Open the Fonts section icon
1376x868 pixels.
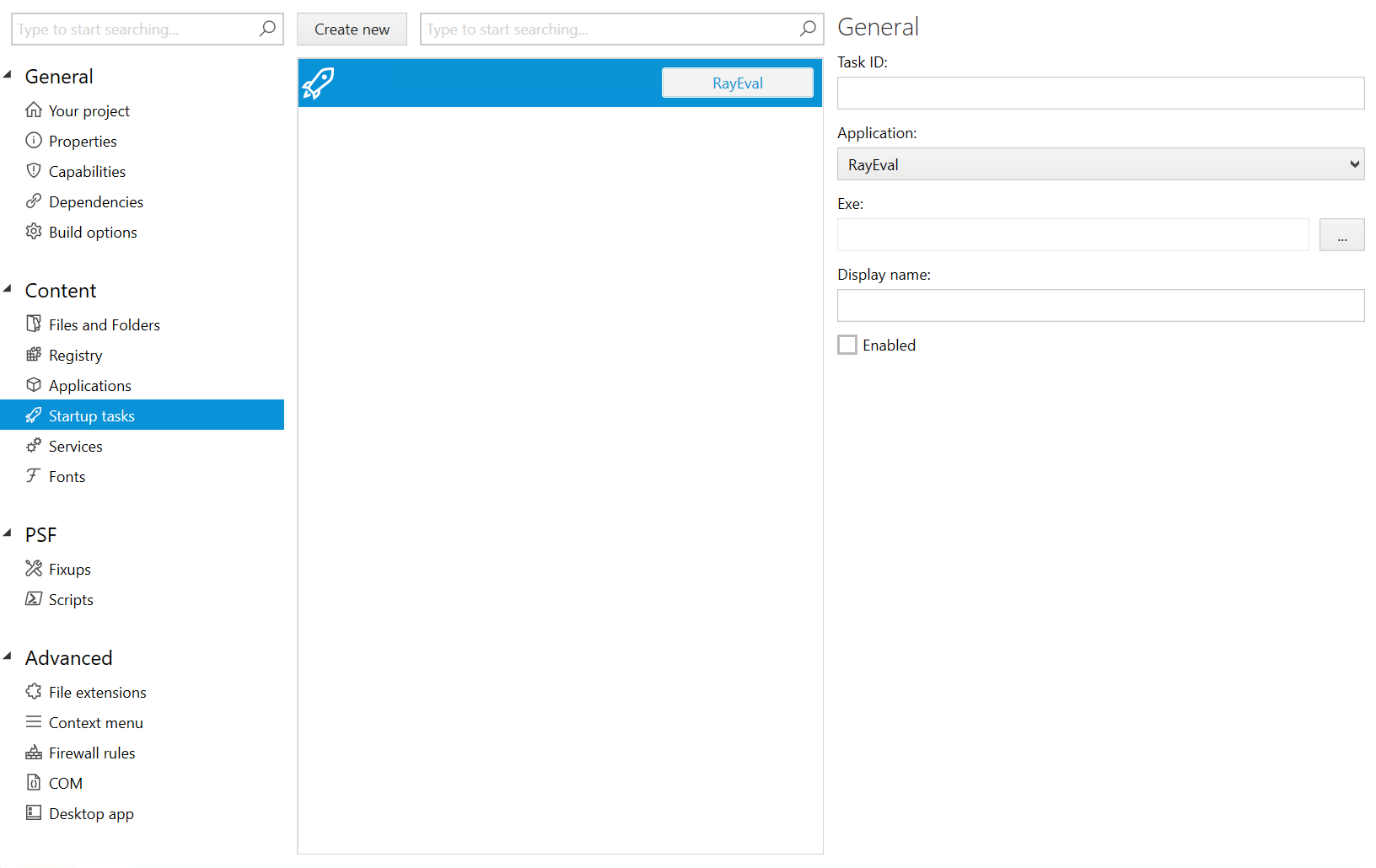34,476
